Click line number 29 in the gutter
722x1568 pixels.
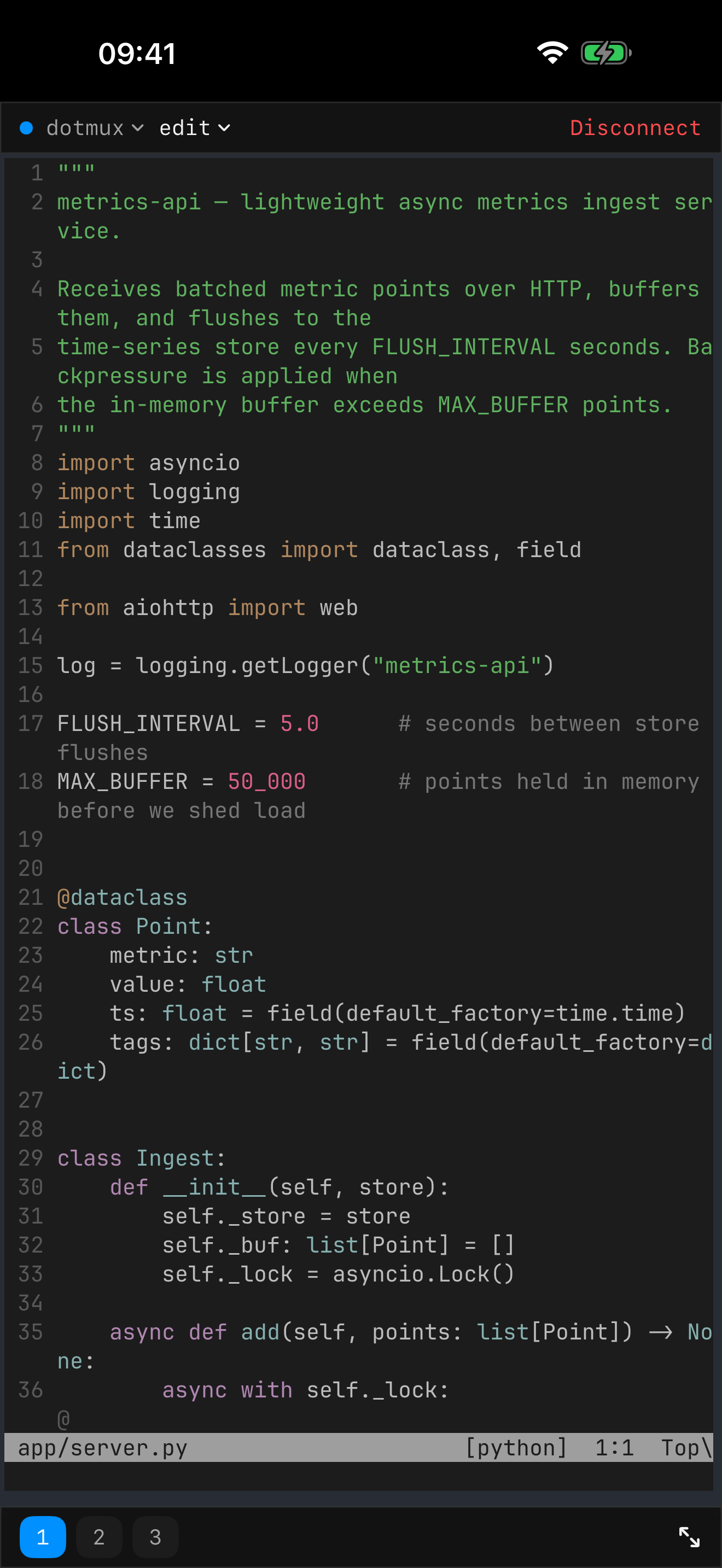31,1158
